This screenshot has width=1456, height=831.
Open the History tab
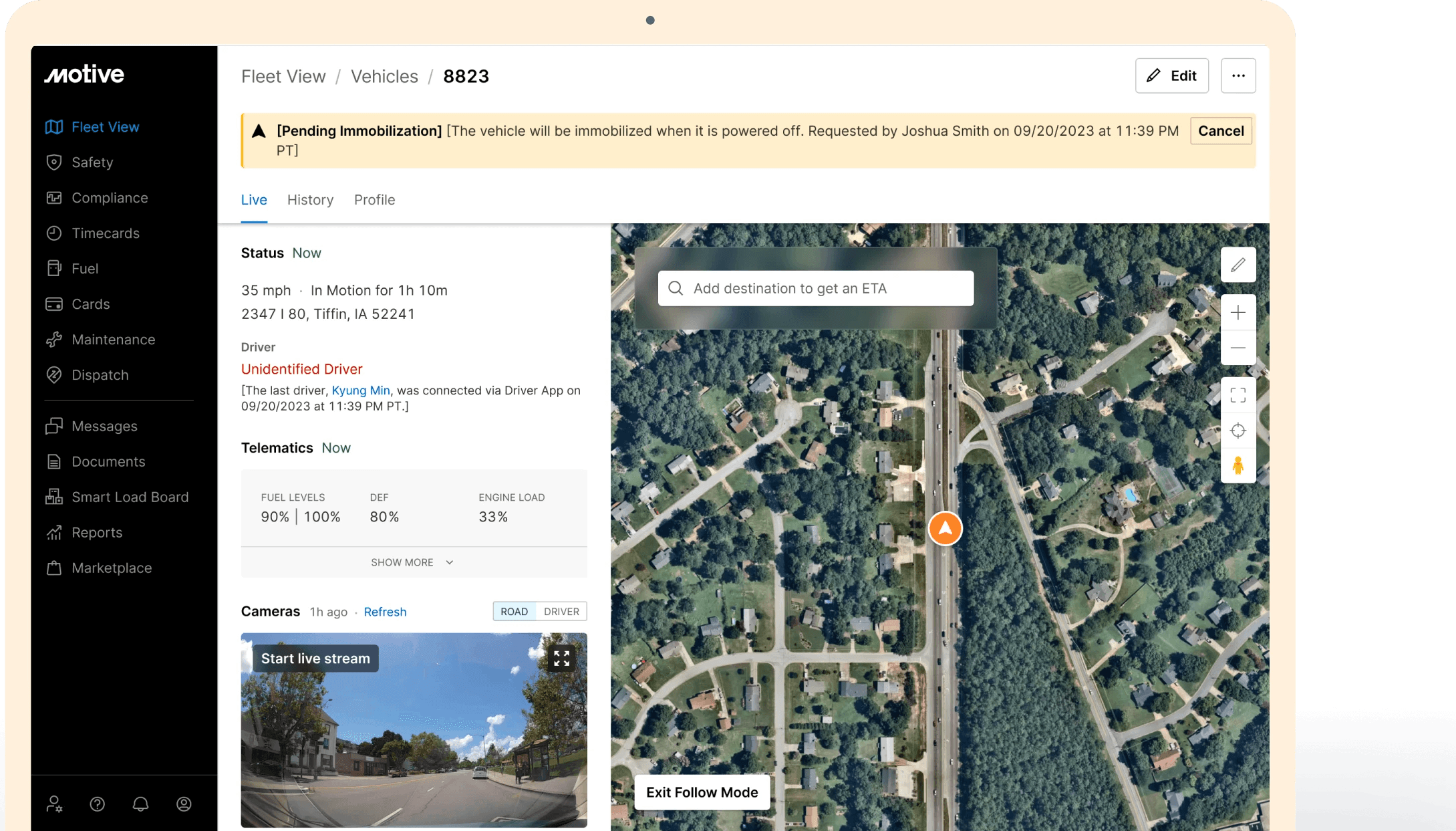[310, 200]
